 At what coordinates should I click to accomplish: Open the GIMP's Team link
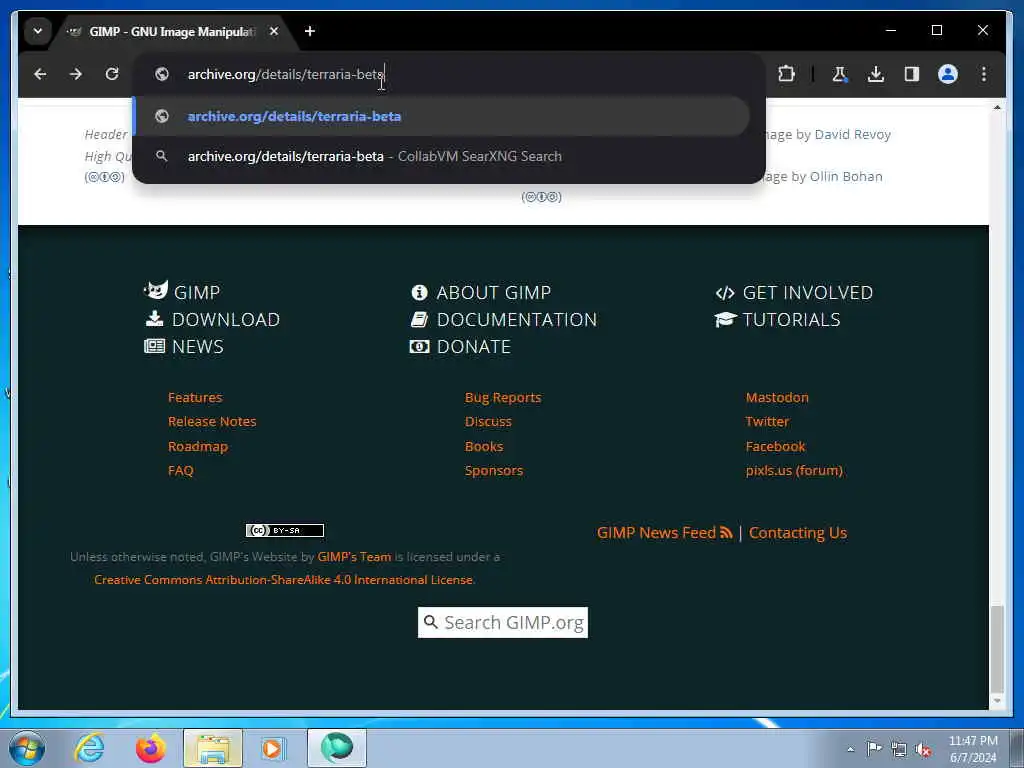(354, 556)
